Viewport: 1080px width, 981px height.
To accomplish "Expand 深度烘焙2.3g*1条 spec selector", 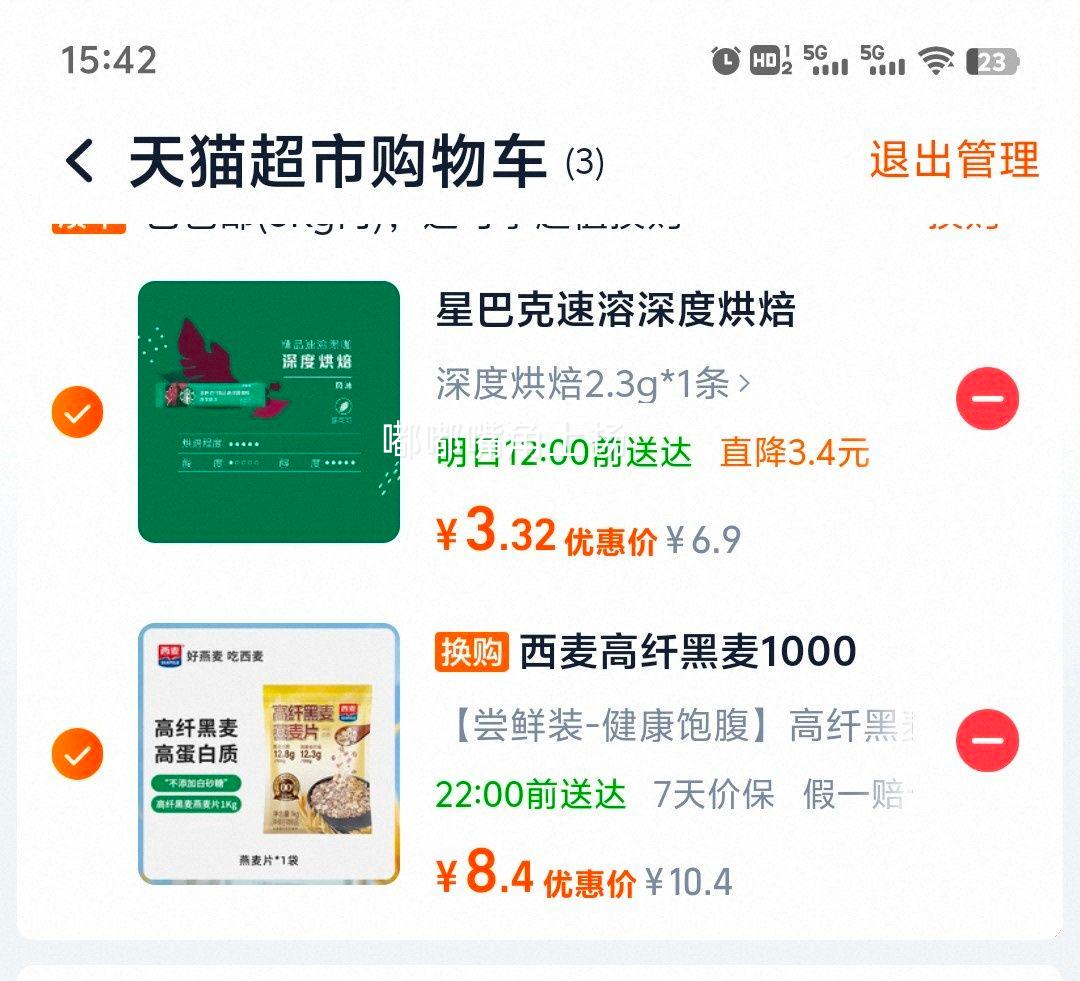I will pyautogui.click(x=592, y=384).
